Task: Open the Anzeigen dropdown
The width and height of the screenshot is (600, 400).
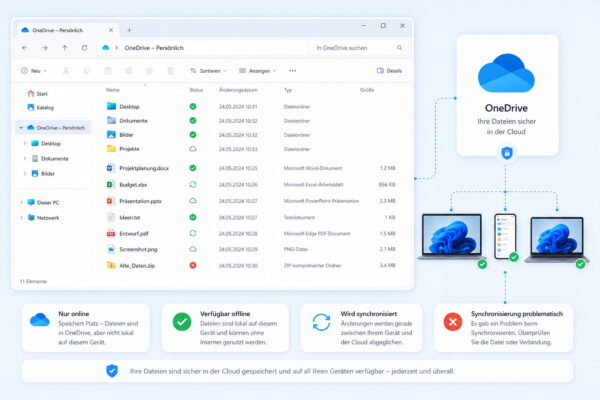Action: 258,71
